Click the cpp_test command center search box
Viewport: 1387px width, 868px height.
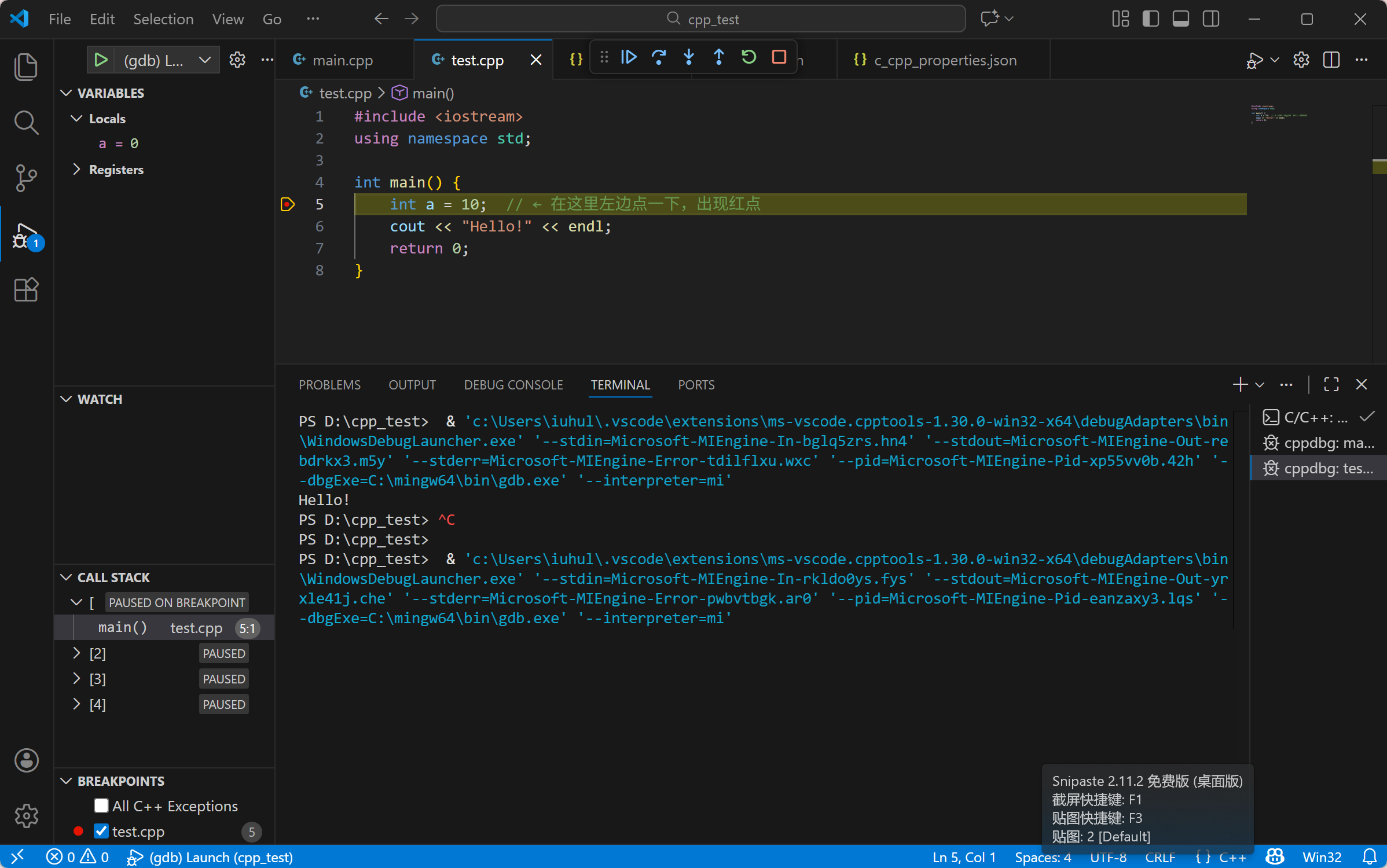point(700,19)
